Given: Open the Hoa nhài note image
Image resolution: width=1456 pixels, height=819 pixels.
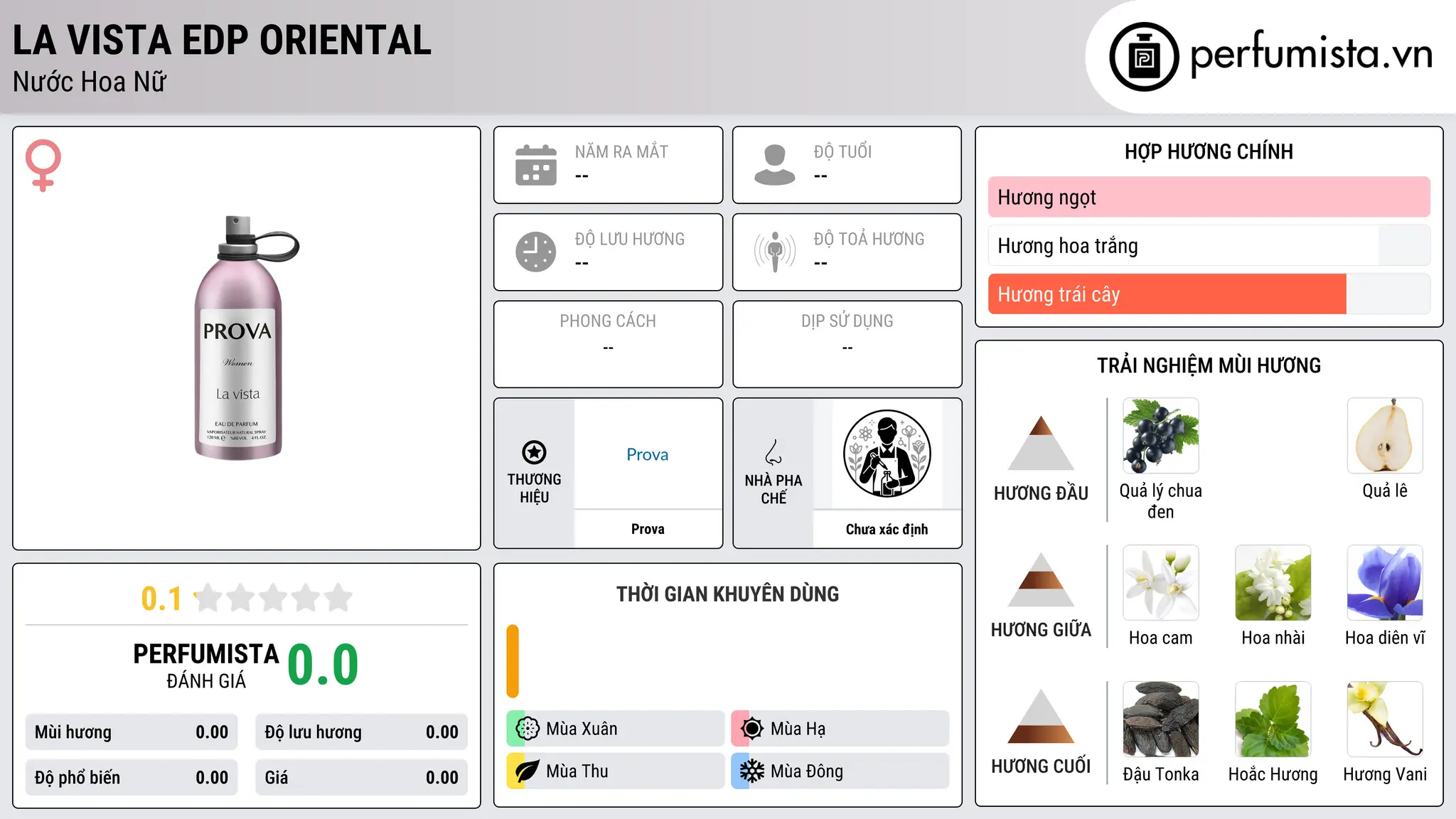Looking at the screenshot, I should click(1273, 583).
